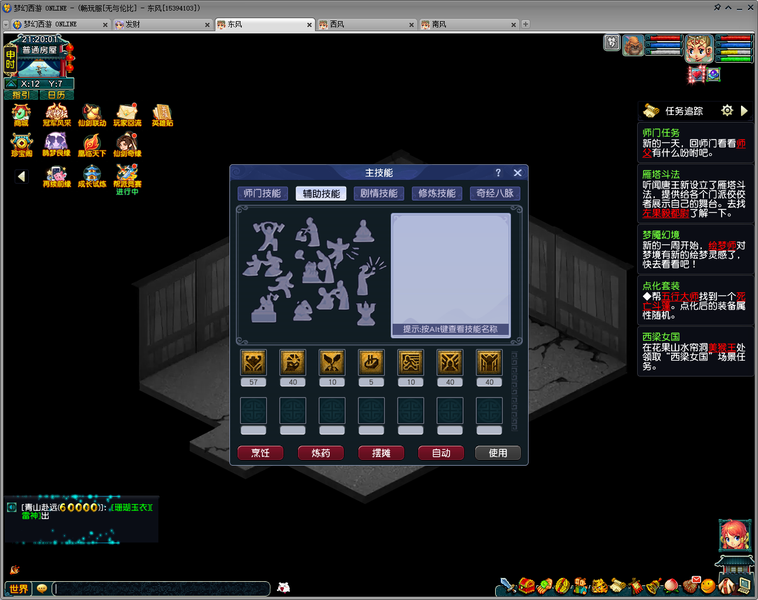This screenshot has height=600, width=758.
Task: Click the 世界 channel selector
Action: tap(18, 588)
